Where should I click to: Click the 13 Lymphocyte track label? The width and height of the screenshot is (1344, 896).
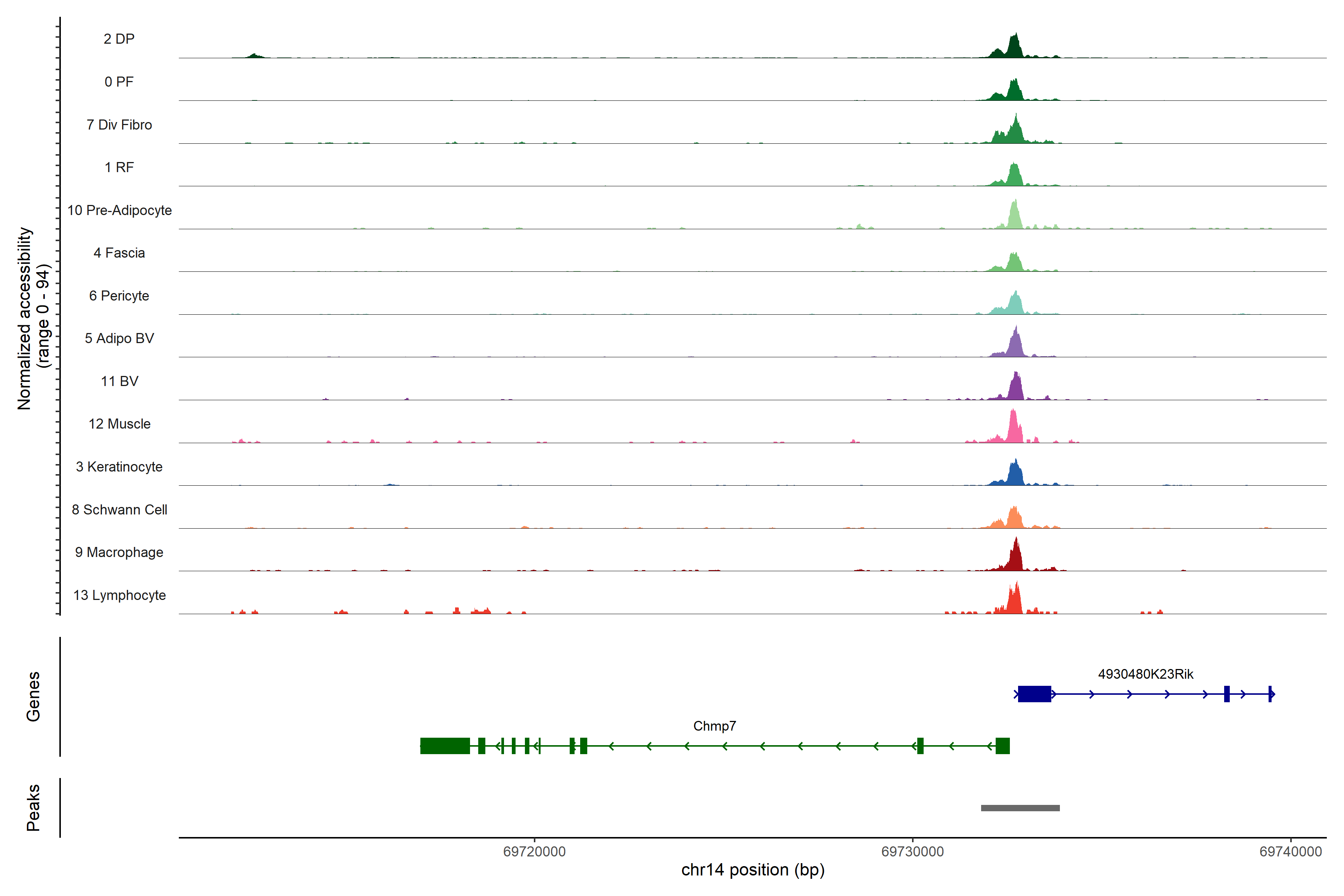coord(119,595)
